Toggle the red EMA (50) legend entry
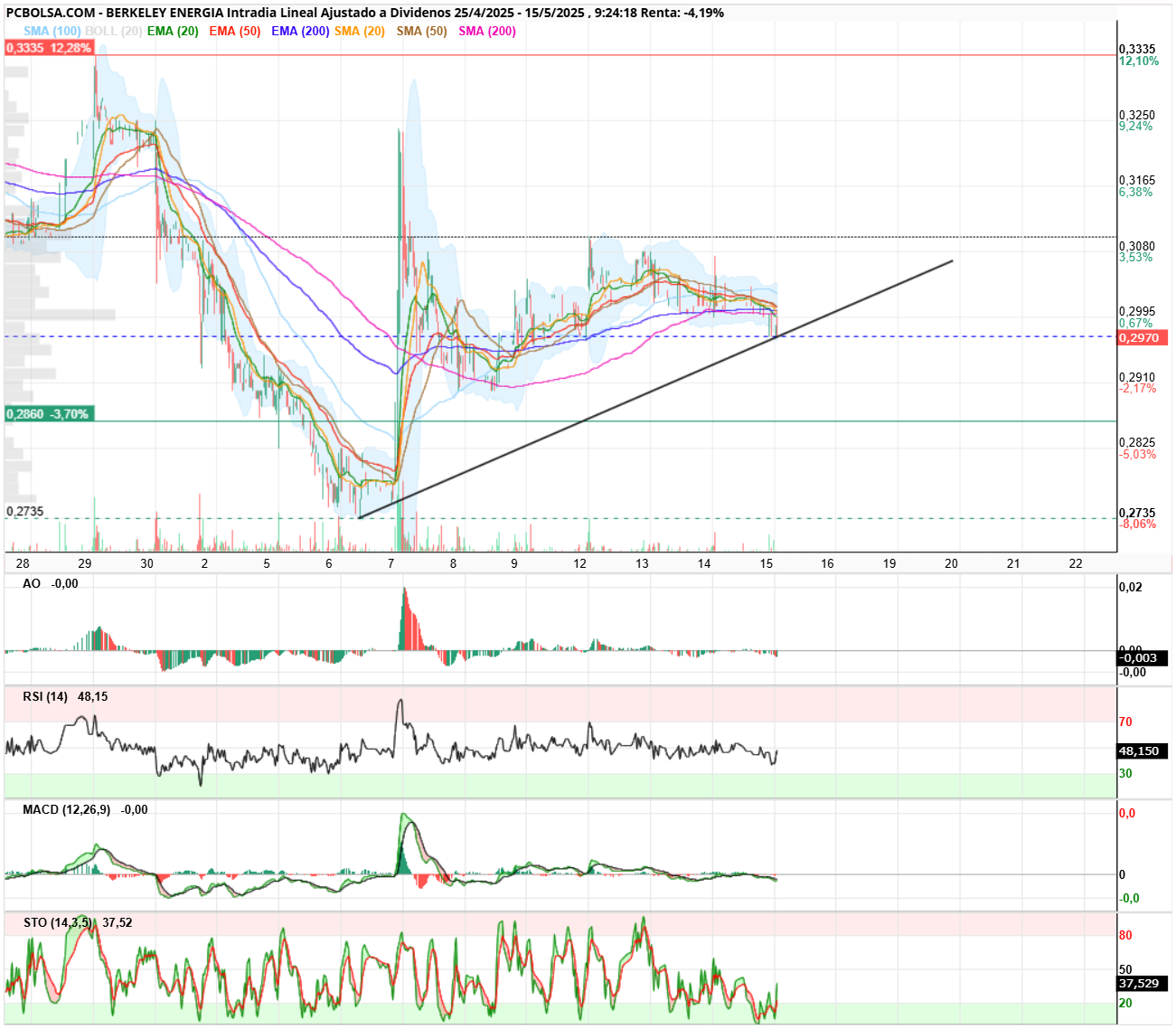 tap(234, 31)
